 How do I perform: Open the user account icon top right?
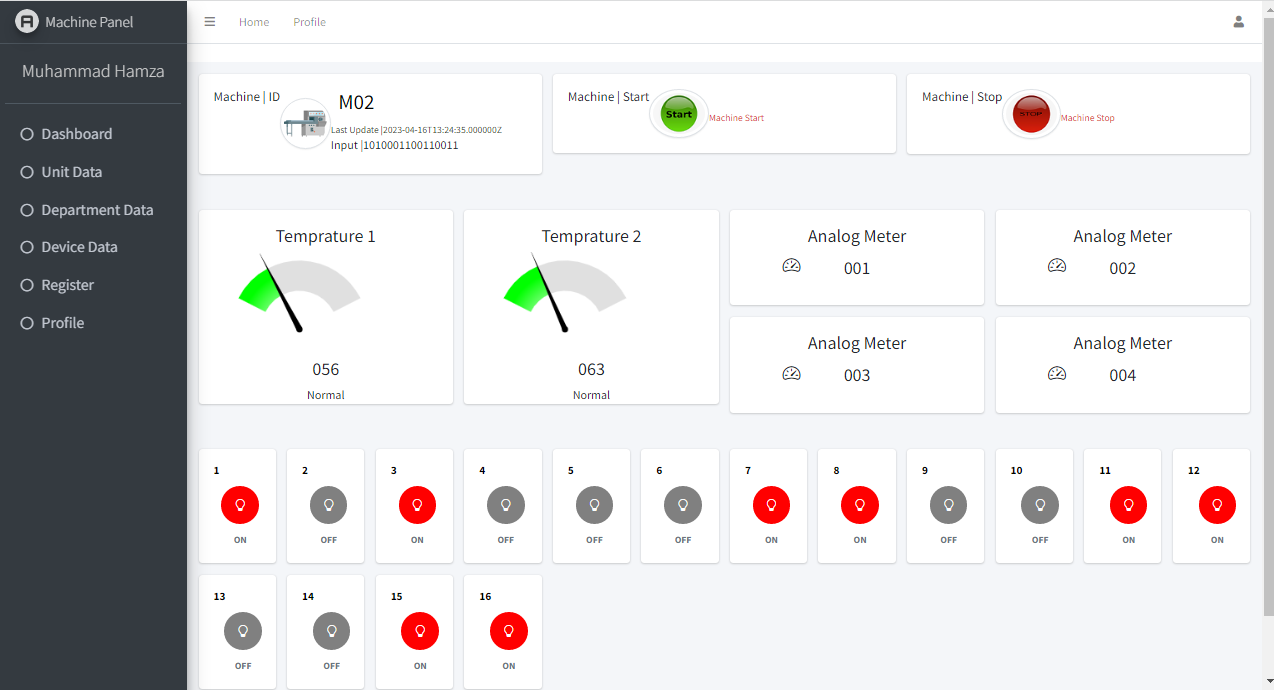point(1238,21)
